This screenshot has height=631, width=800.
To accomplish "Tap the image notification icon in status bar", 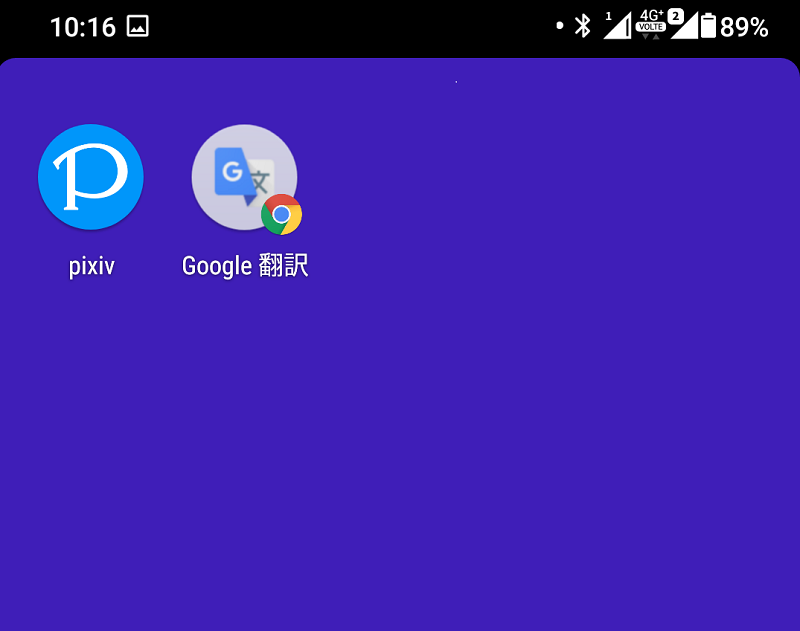I will [x=138, y=26].
